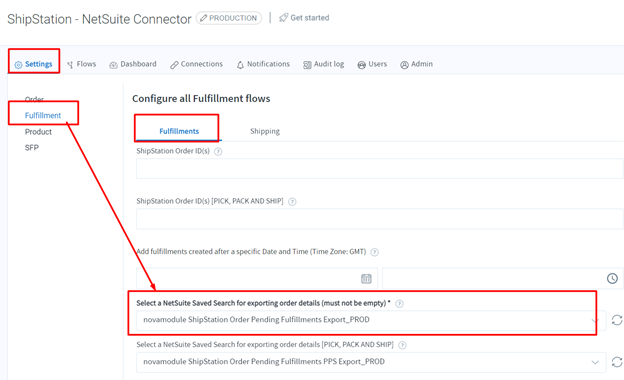Screen dimensions: 624x380
Task: Open help for saved search PICK, PACK AND SHIP
Action: (x=402, y=345)
